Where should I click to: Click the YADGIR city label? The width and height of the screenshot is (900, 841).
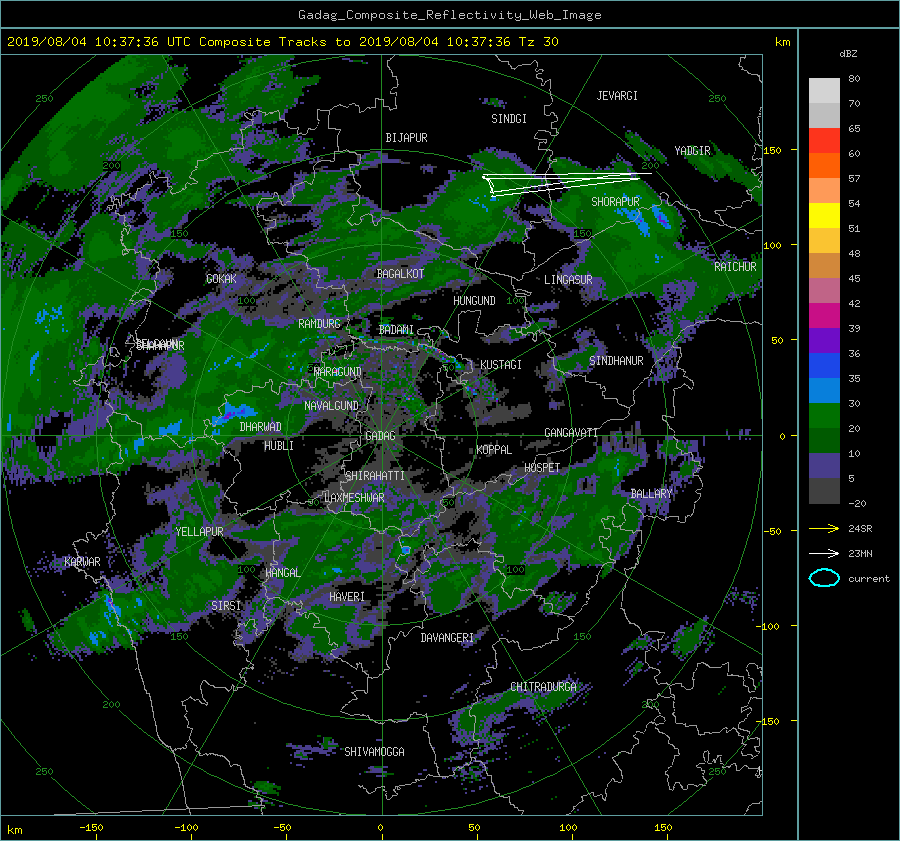coord(692,151)
